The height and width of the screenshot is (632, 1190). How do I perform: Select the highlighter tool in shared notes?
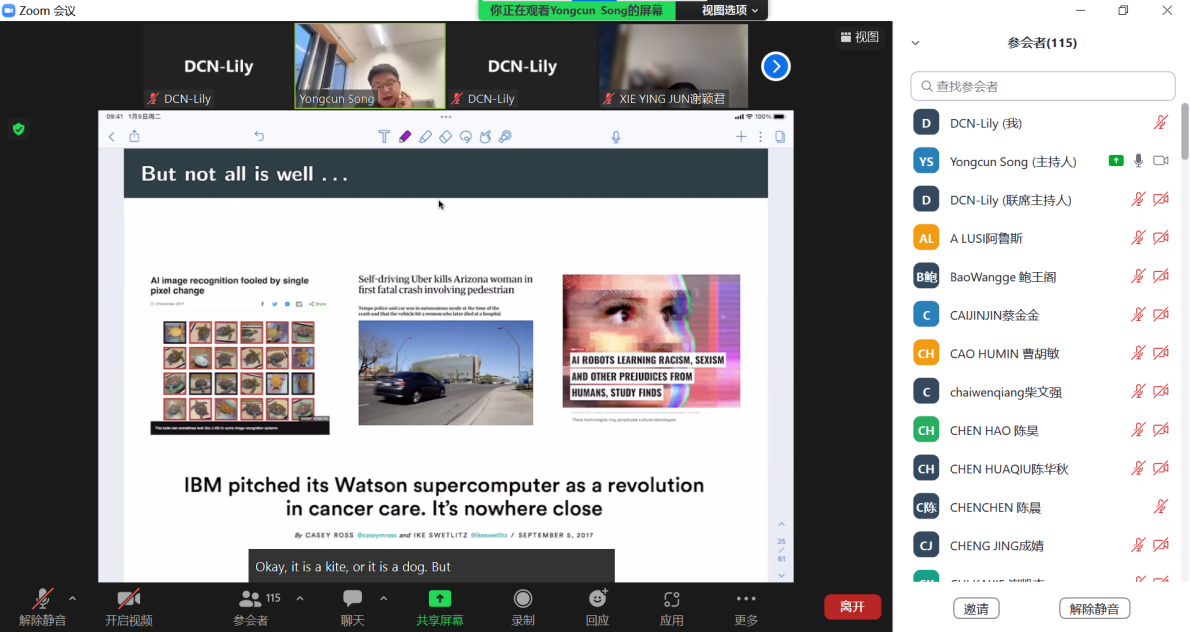(425, 137)
